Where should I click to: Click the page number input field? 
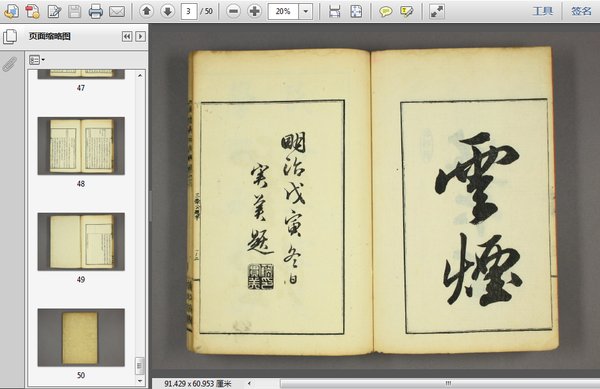189,11
